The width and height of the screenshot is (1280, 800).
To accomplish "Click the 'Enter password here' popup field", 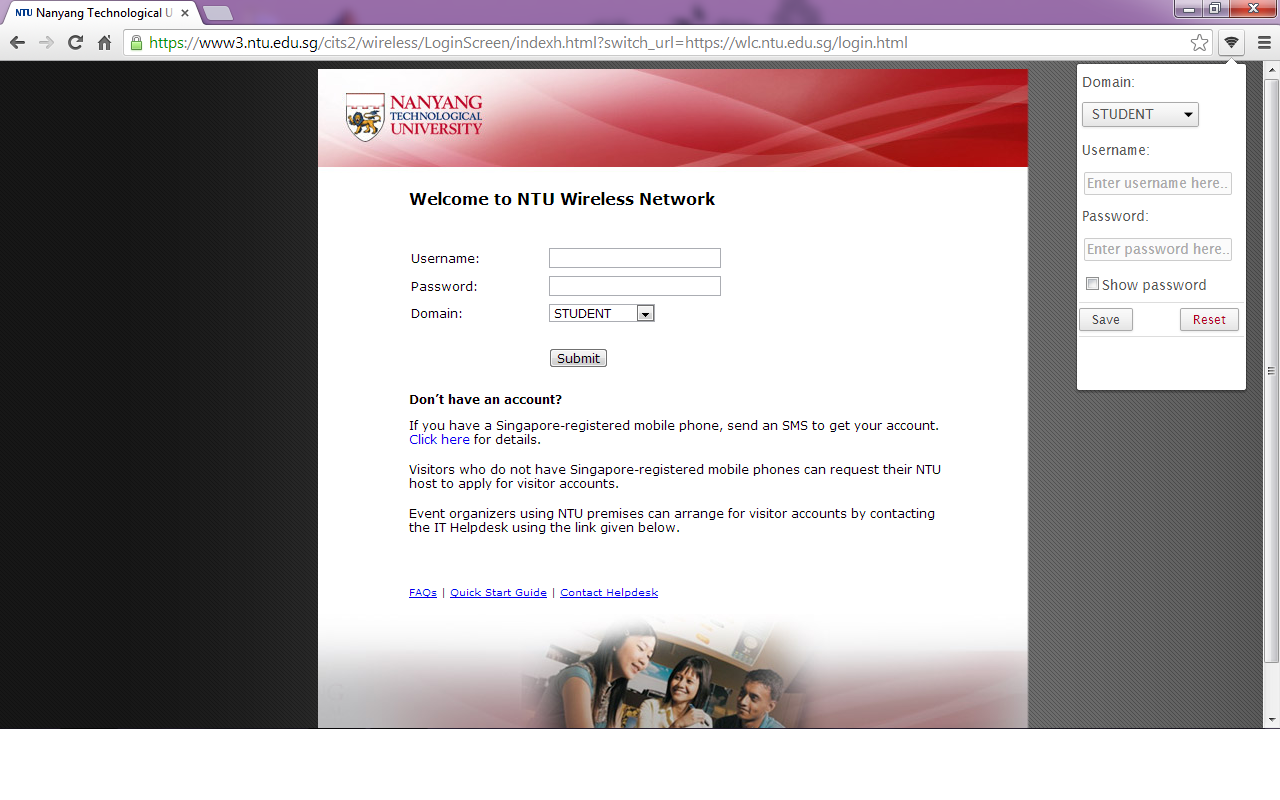I will 1158,249.
